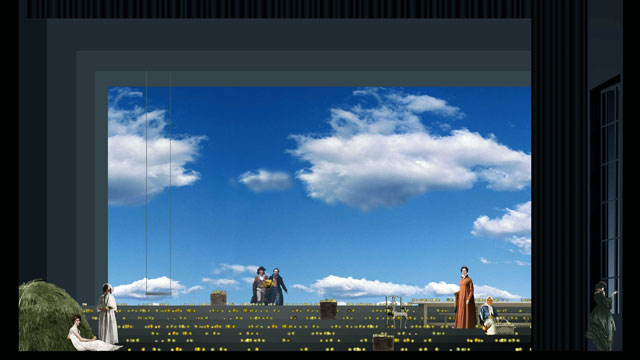The width and height of the screenshot is (640, 360).
Task: Select the wicker basket beside the seated woman
Action: pos(504,327)
